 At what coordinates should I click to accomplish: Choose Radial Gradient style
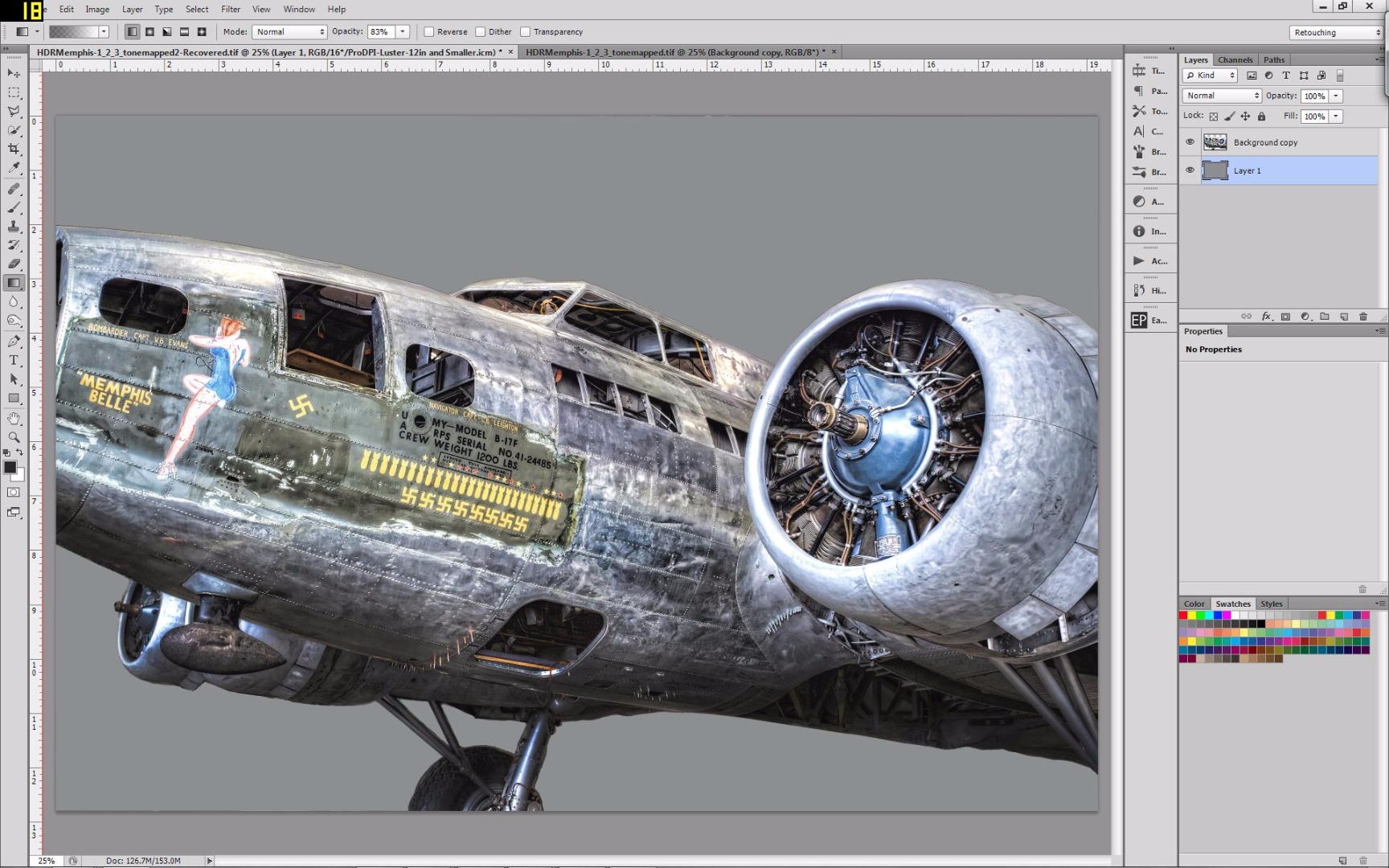point(150,32)
